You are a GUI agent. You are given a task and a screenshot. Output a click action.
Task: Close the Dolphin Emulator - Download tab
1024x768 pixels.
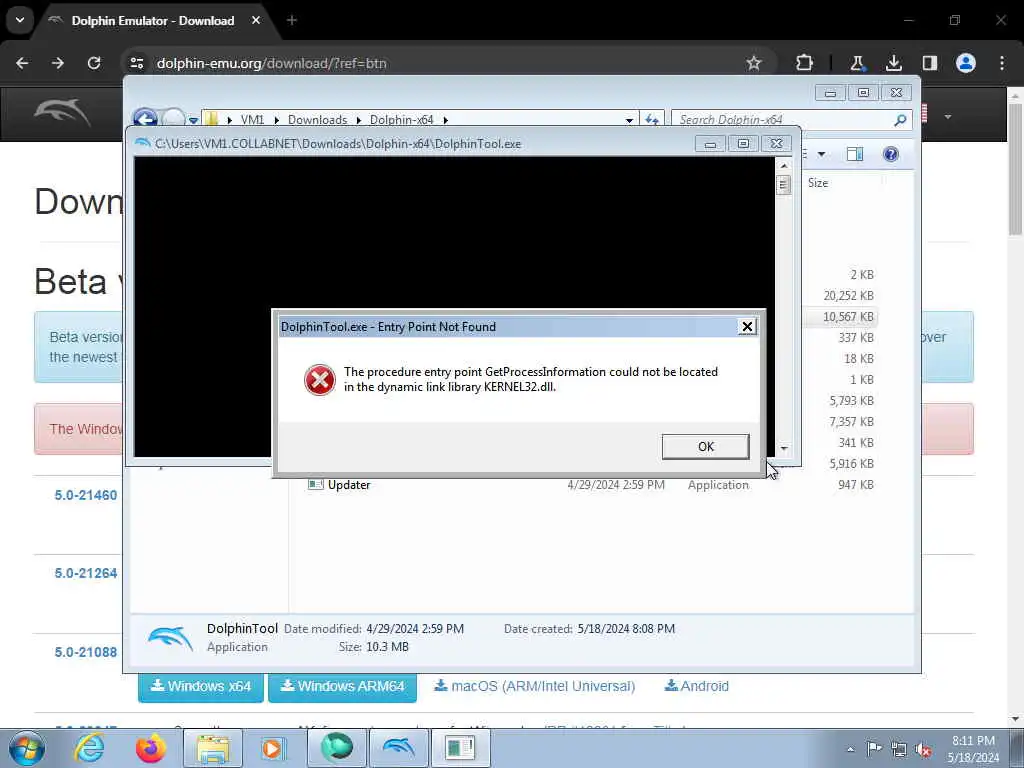[256, 20]
